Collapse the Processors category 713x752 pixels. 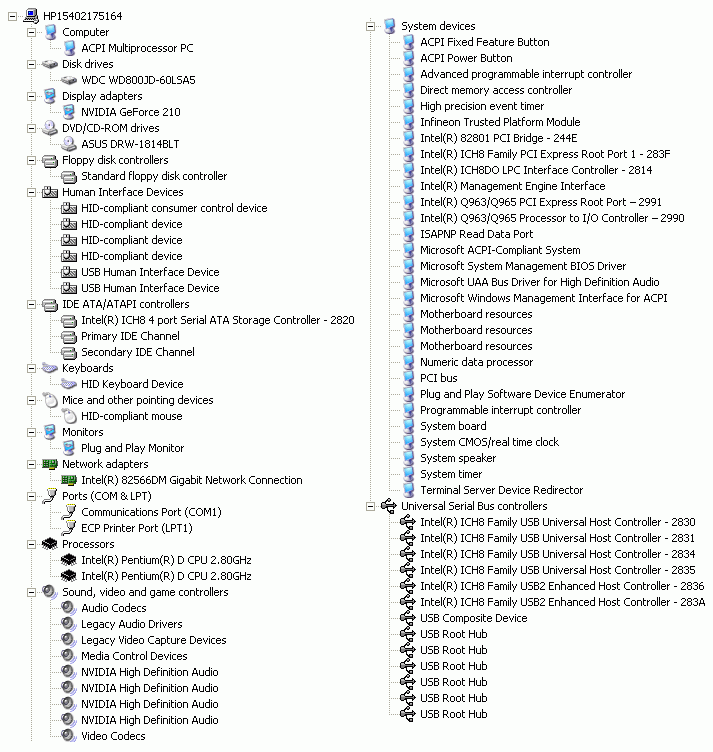[x=32, y=544]
